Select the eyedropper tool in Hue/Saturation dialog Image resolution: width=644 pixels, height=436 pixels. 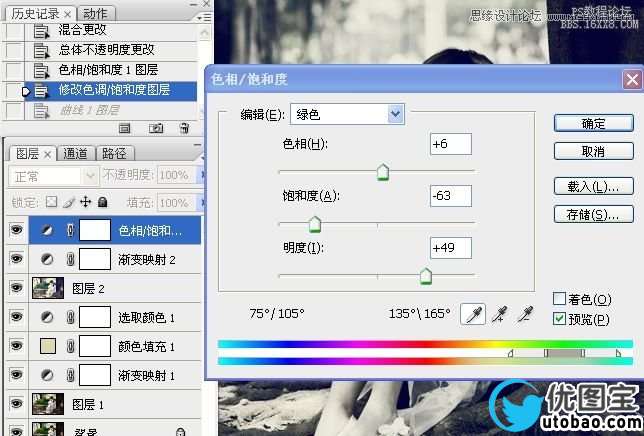click(473, 314)
